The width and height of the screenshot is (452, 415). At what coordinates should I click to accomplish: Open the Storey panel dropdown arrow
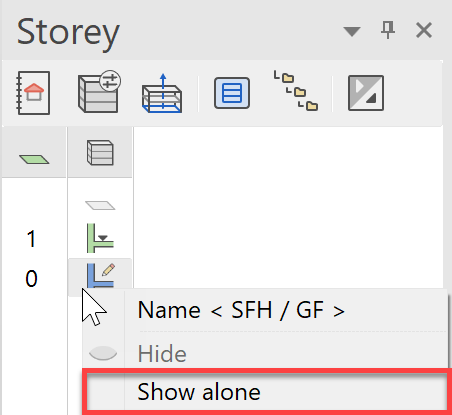[352, 31]
